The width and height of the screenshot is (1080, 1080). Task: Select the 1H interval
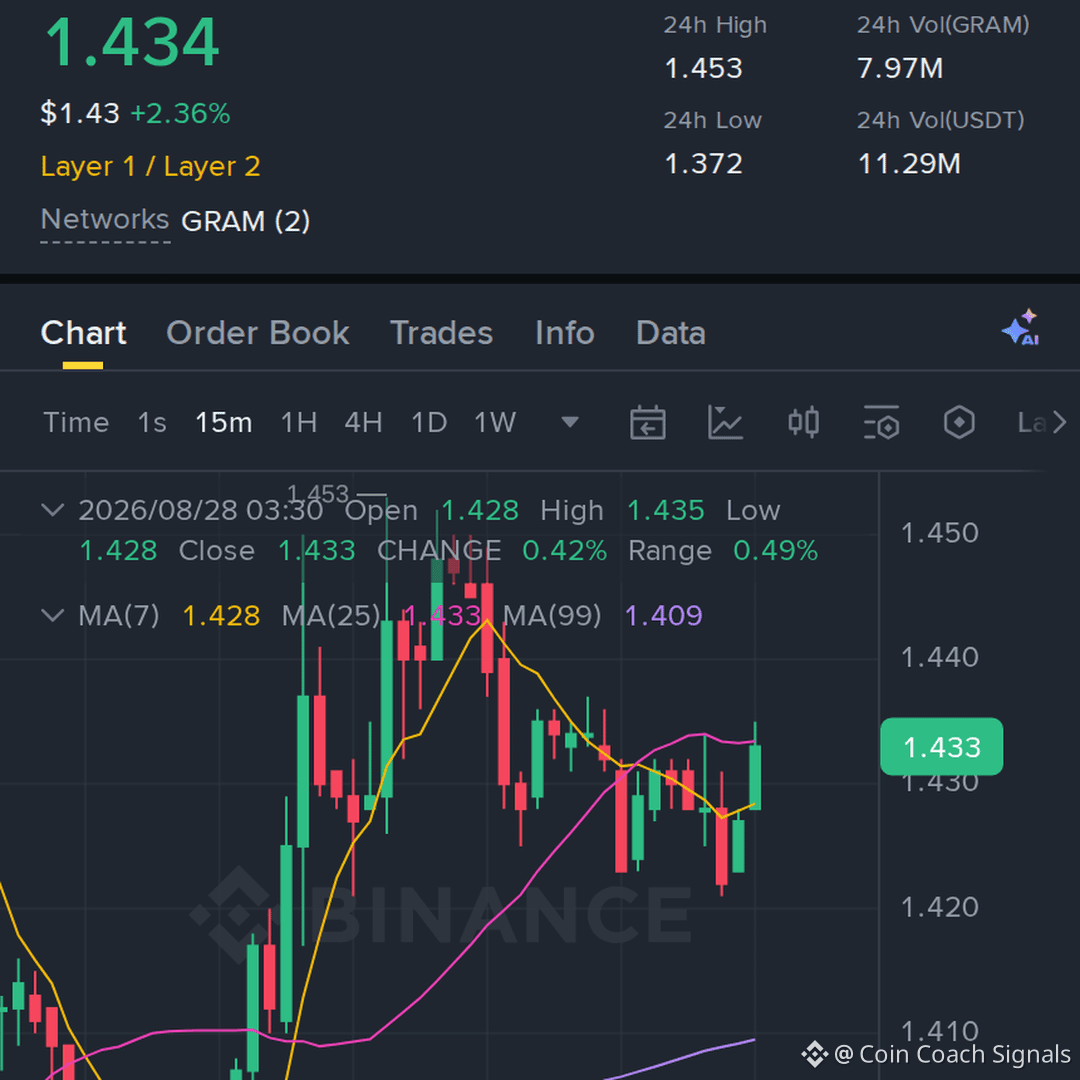pyautogui.click(x=299, y=422)
